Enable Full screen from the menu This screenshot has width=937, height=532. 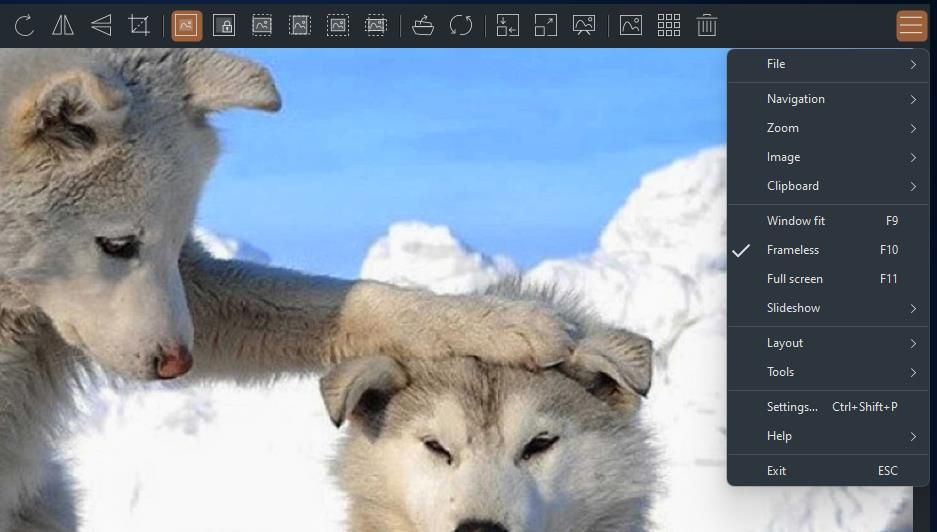tap(828, 279)
